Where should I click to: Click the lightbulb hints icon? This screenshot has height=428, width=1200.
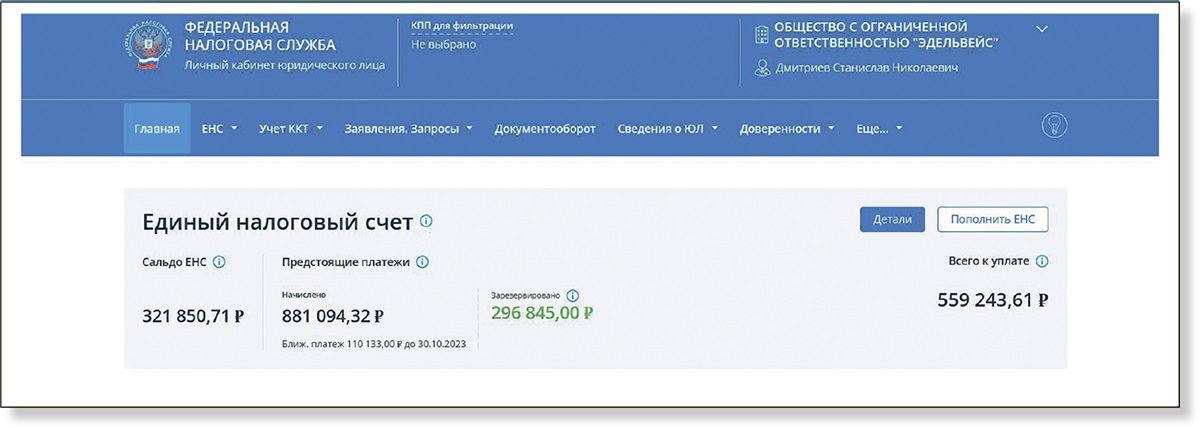click(x=1054, y=125)
